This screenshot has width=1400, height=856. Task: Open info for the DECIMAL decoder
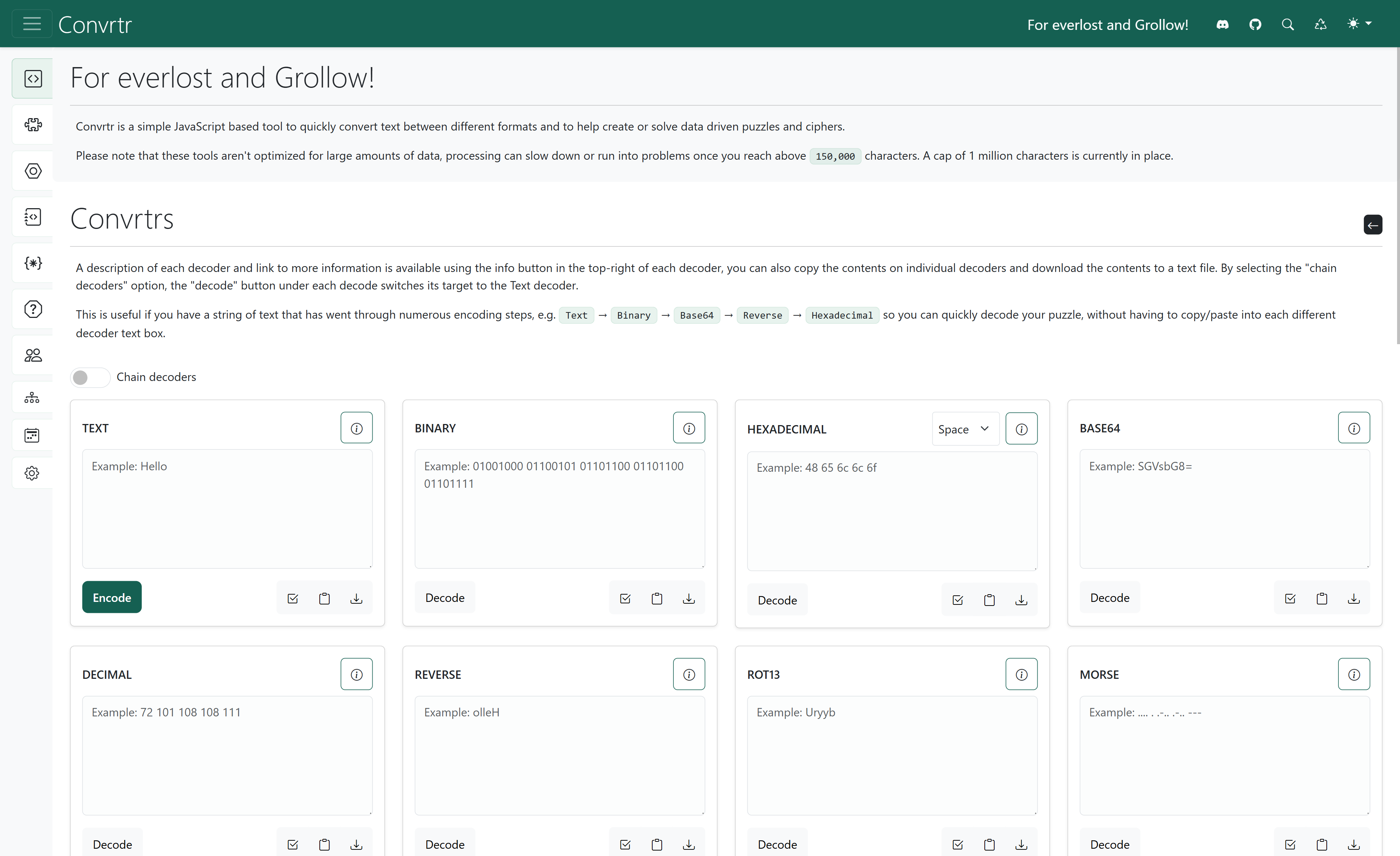tap(356, 674)
